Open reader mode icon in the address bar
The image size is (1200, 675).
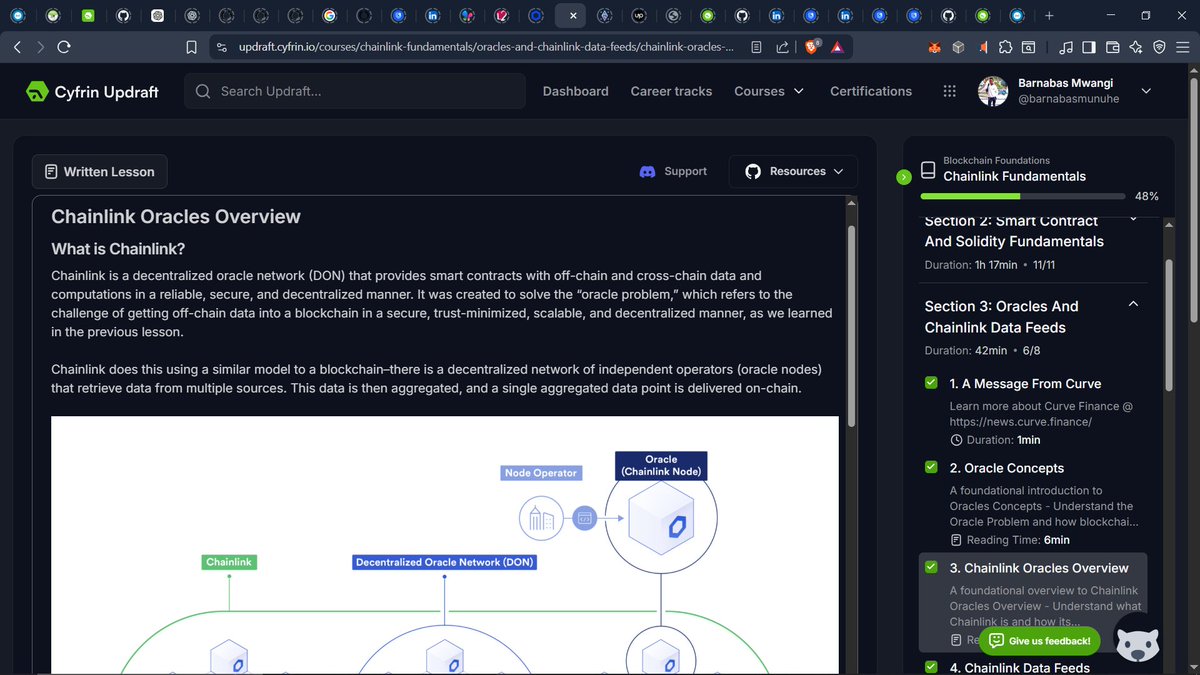pyautogui.click(x=757, y=47)
